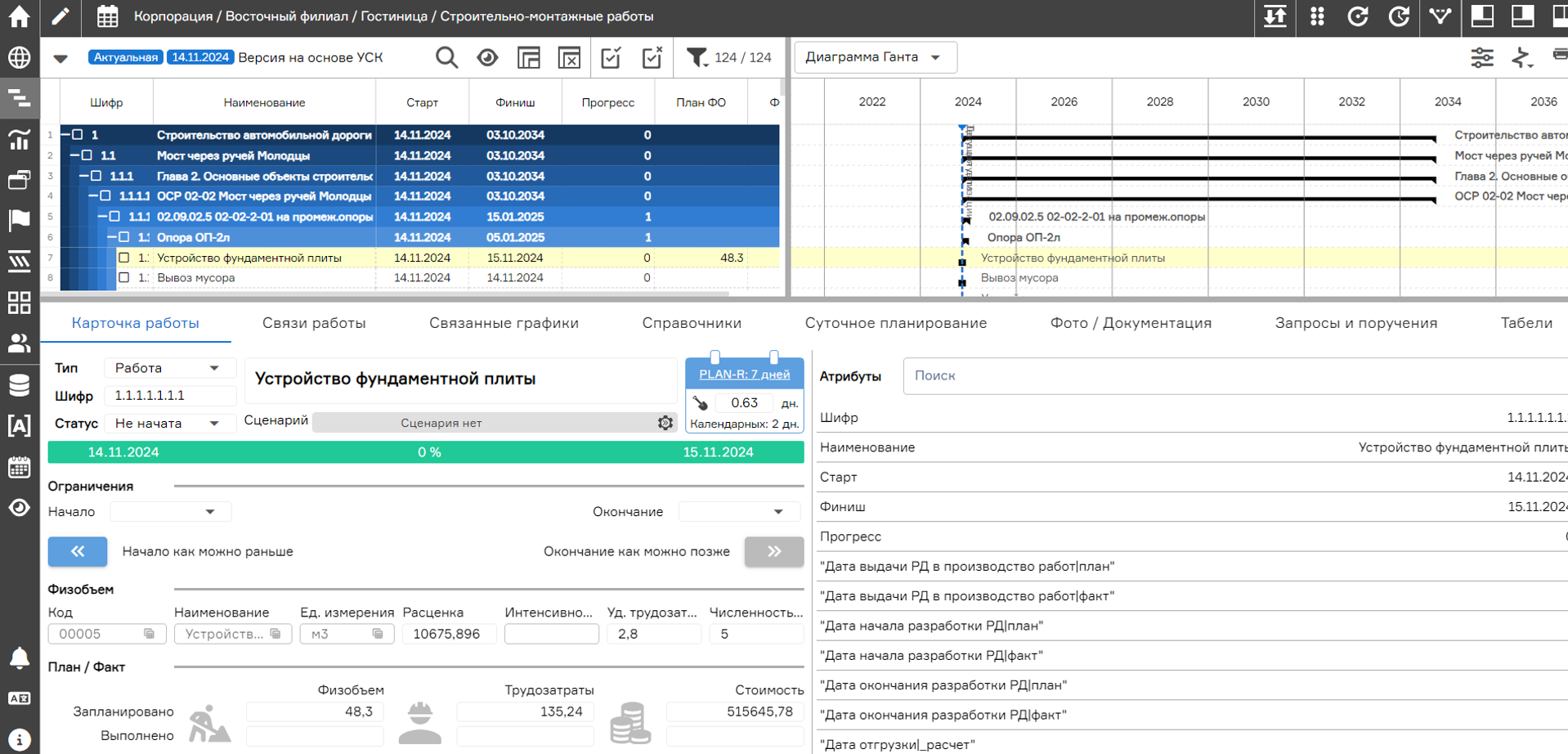Collapse row 1 Строительство автомобильной дороги node
The image size is (1568, 754).
click(66, 135)
